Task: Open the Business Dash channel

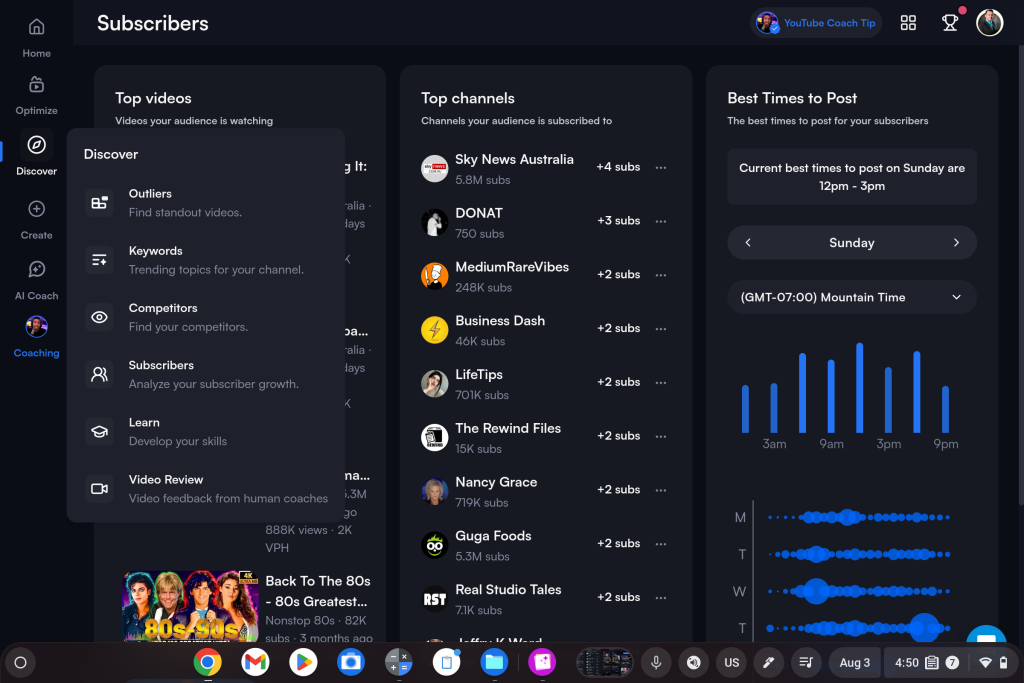Action: coord(500,321)
